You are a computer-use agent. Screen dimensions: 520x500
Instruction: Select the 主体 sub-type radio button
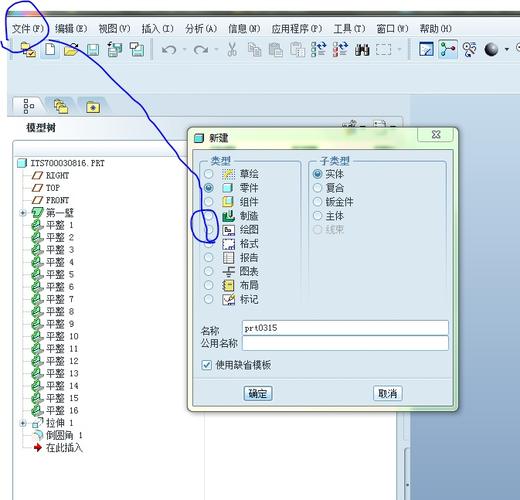[x=318, y=216]
